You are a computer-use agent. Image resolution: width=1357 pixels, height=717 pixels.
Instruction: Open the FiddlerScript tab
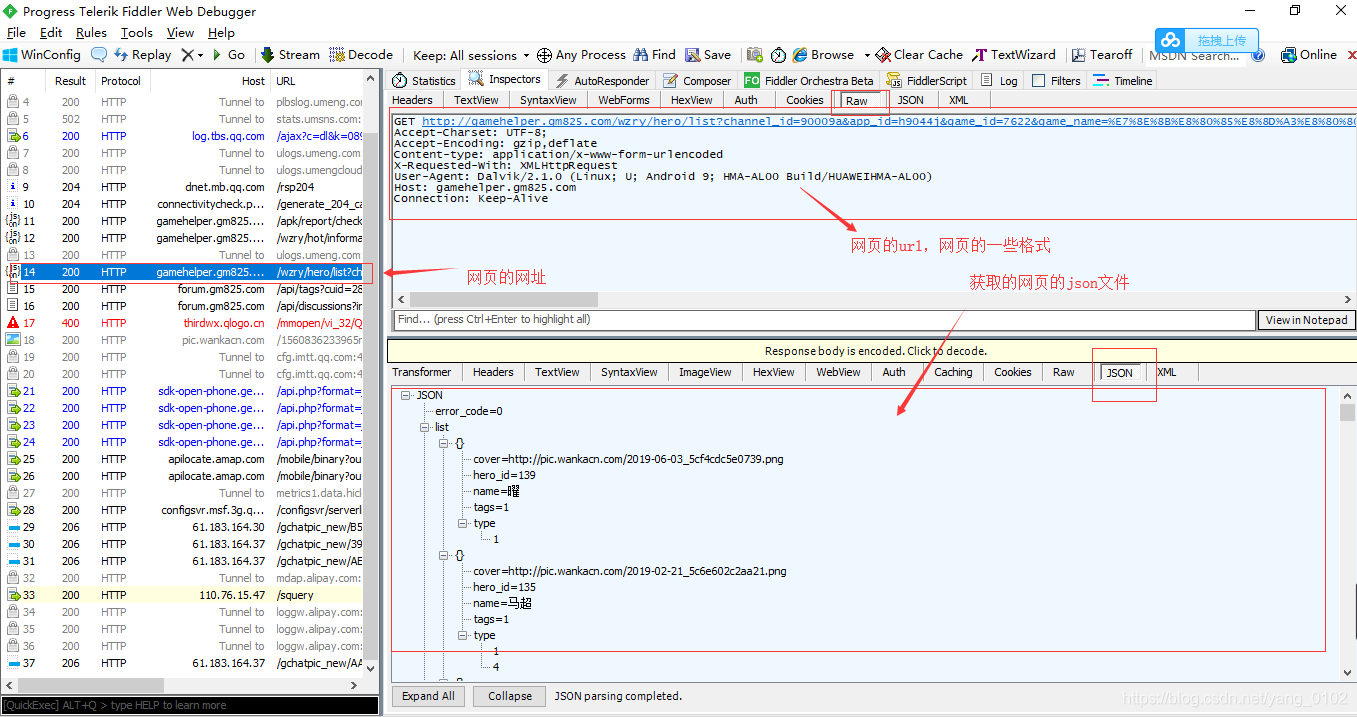928,81
